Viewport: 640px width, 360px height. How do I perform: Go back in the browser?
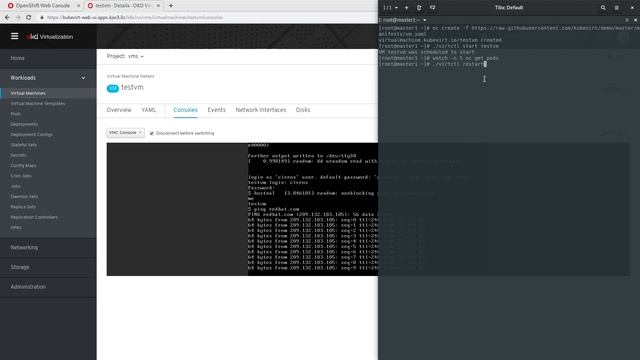(7, 18)
